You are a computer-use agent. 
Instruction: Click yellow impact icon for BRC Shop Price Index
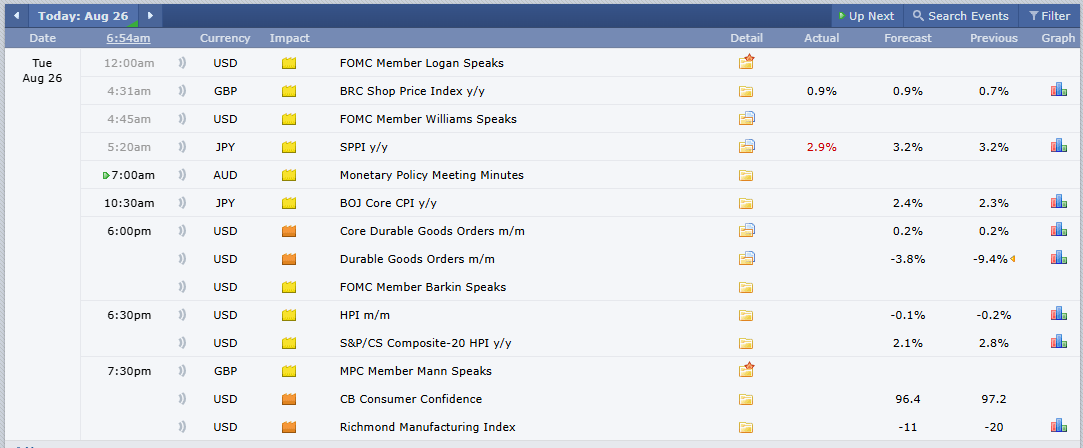coord(289,91)
